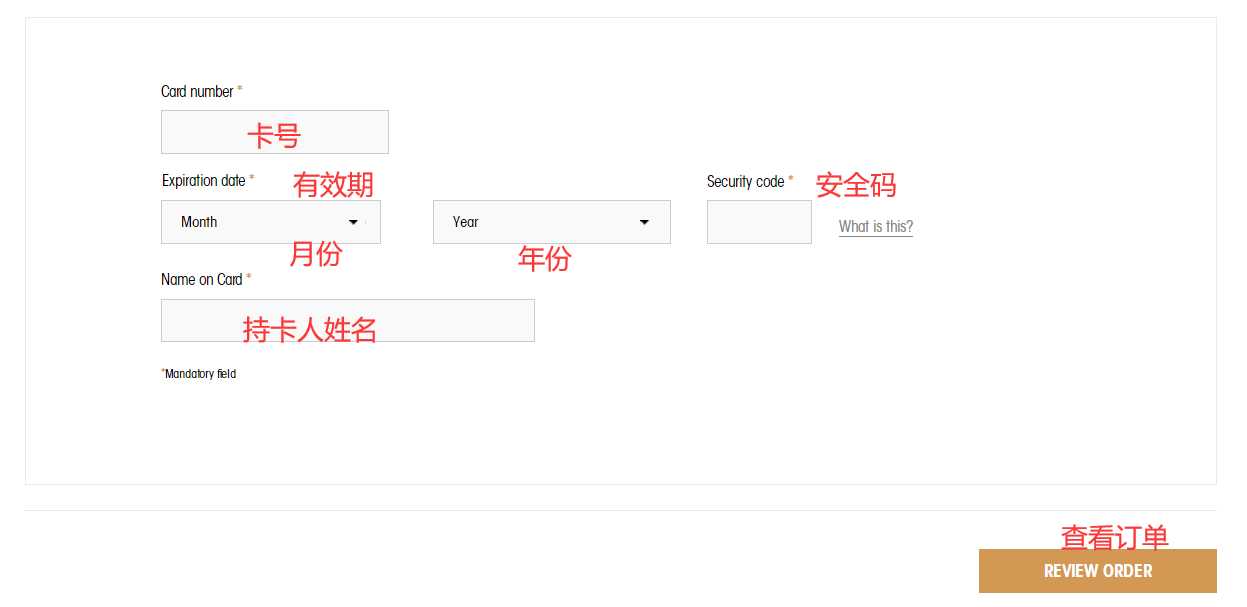This screenshot has height=607, width=1247.
Task: Click the red 月份 annotation
Action: click(315, 254)
